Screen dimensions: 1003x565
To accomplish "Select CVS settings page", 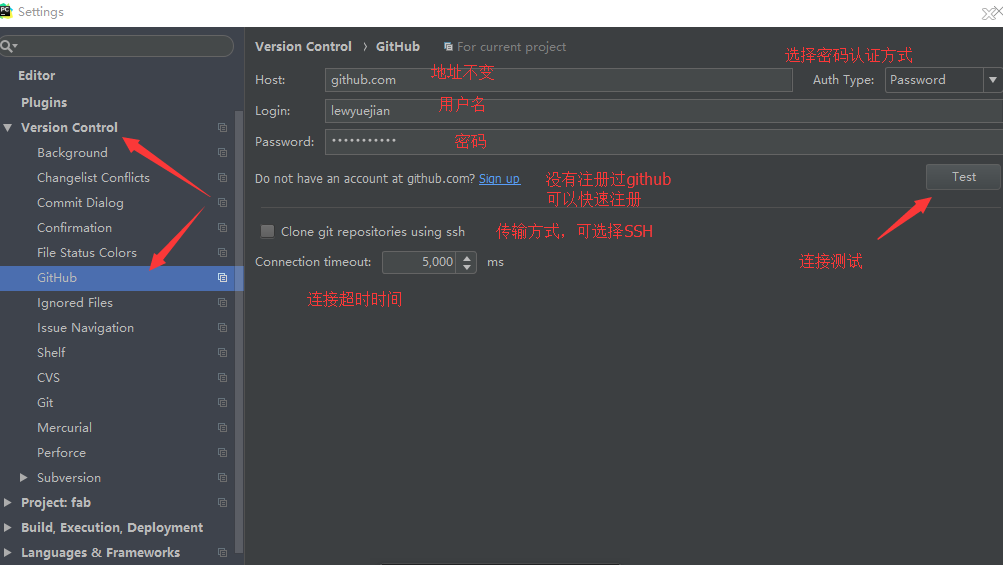I will pos(48,377).
